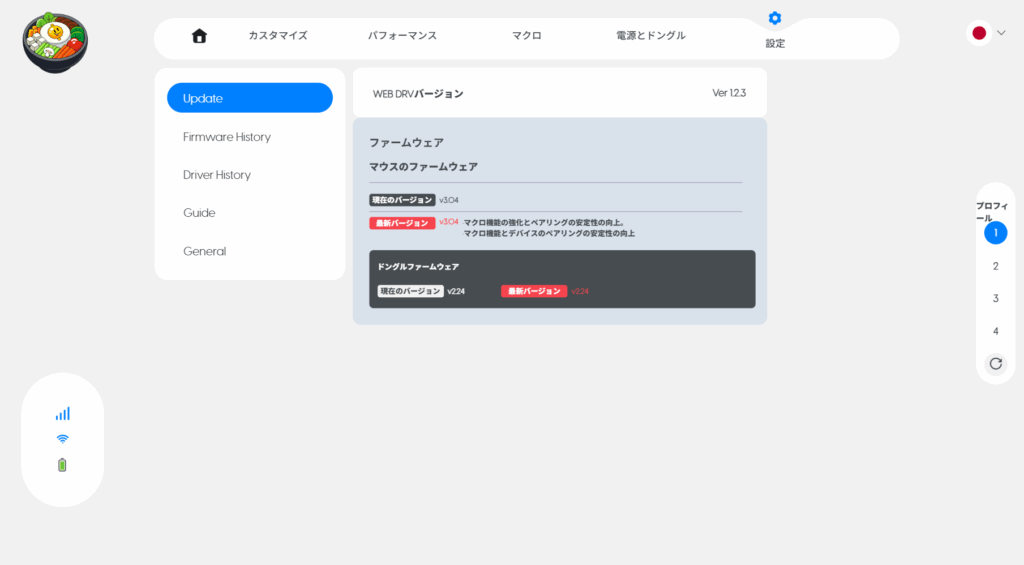Select profile 1

pos(995,233)
